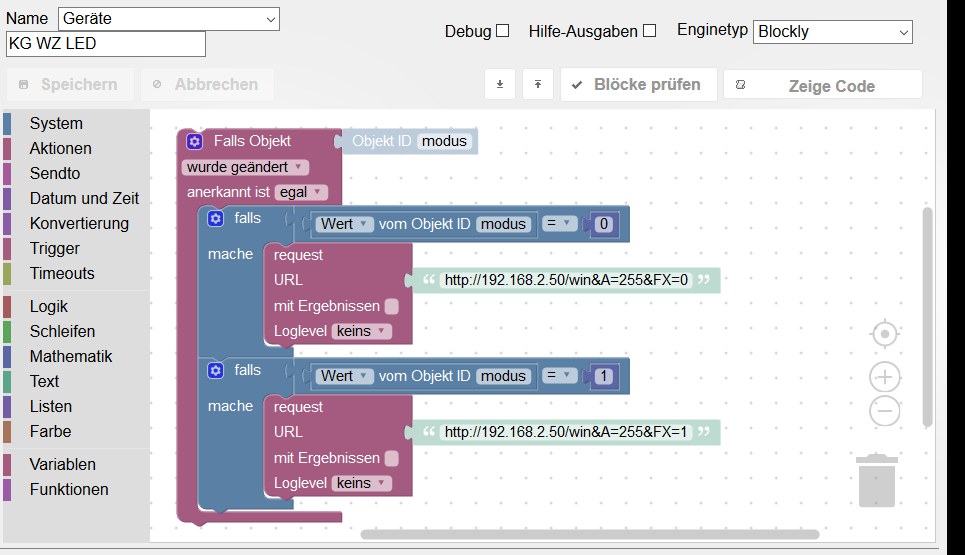The width and height of the screenshot is (965, 555).
Task: Click the import blocks download-arrow icon
Action: [x=500, y=84]
